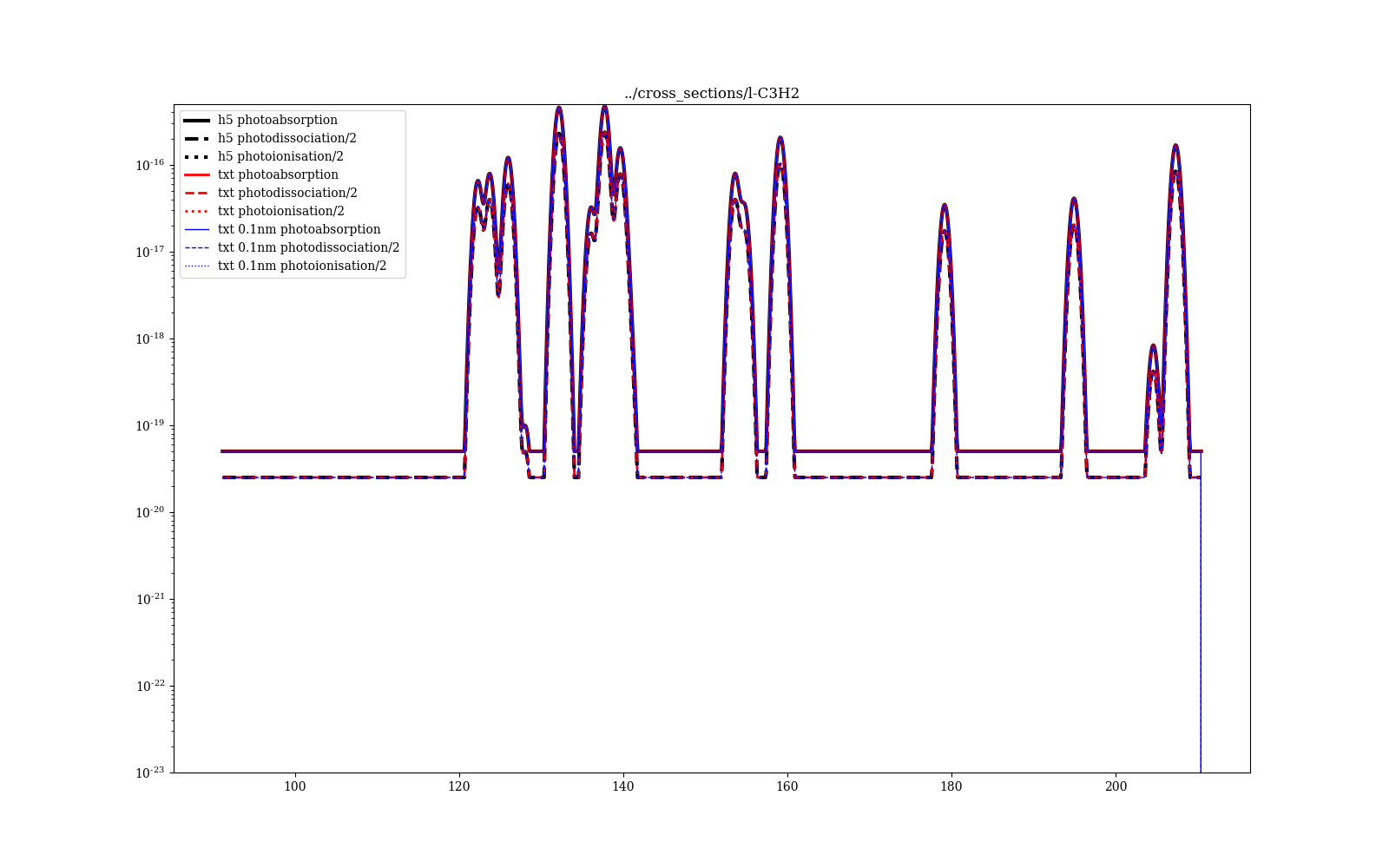1389x868 pixels.
Task: Select legend entry 'txt 0.1nm photoionisation/2'
Action: (302, 266)
